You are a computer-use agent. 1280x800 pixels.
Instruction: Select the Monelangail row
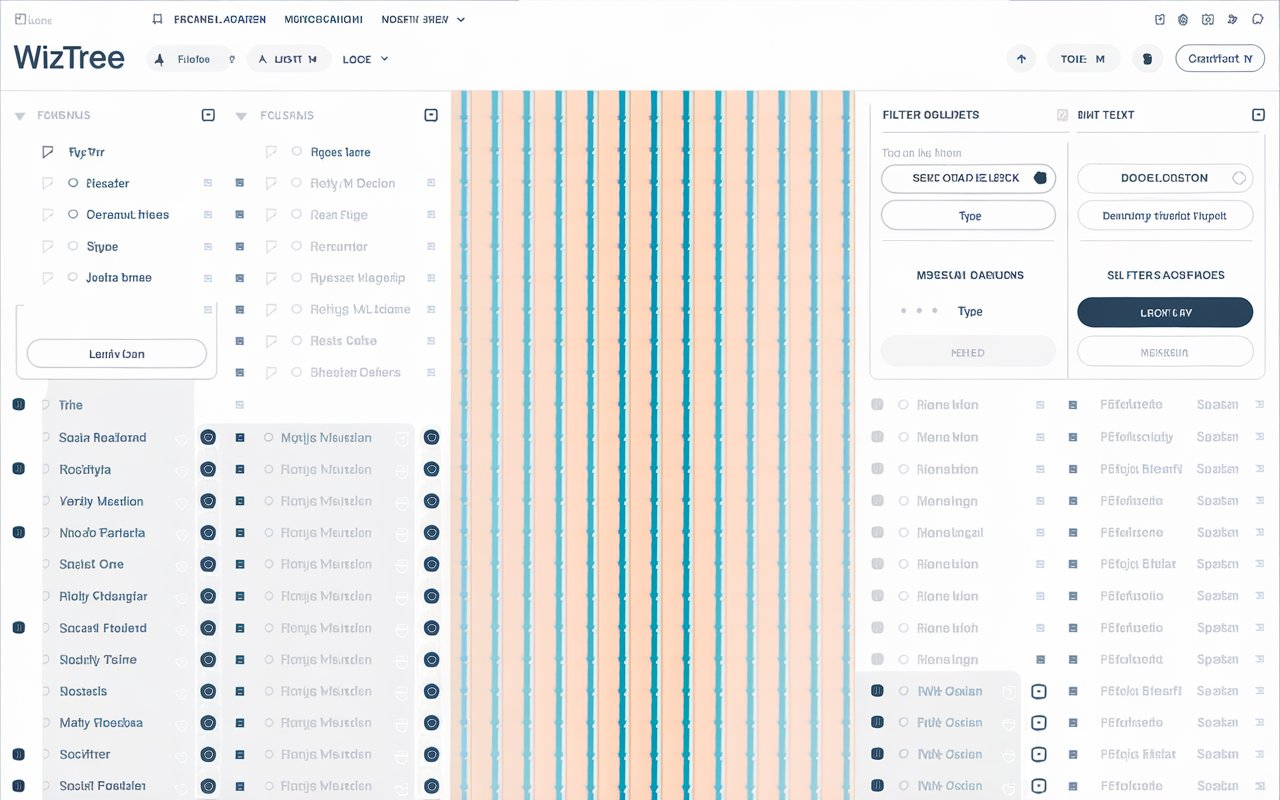[949, 532]
